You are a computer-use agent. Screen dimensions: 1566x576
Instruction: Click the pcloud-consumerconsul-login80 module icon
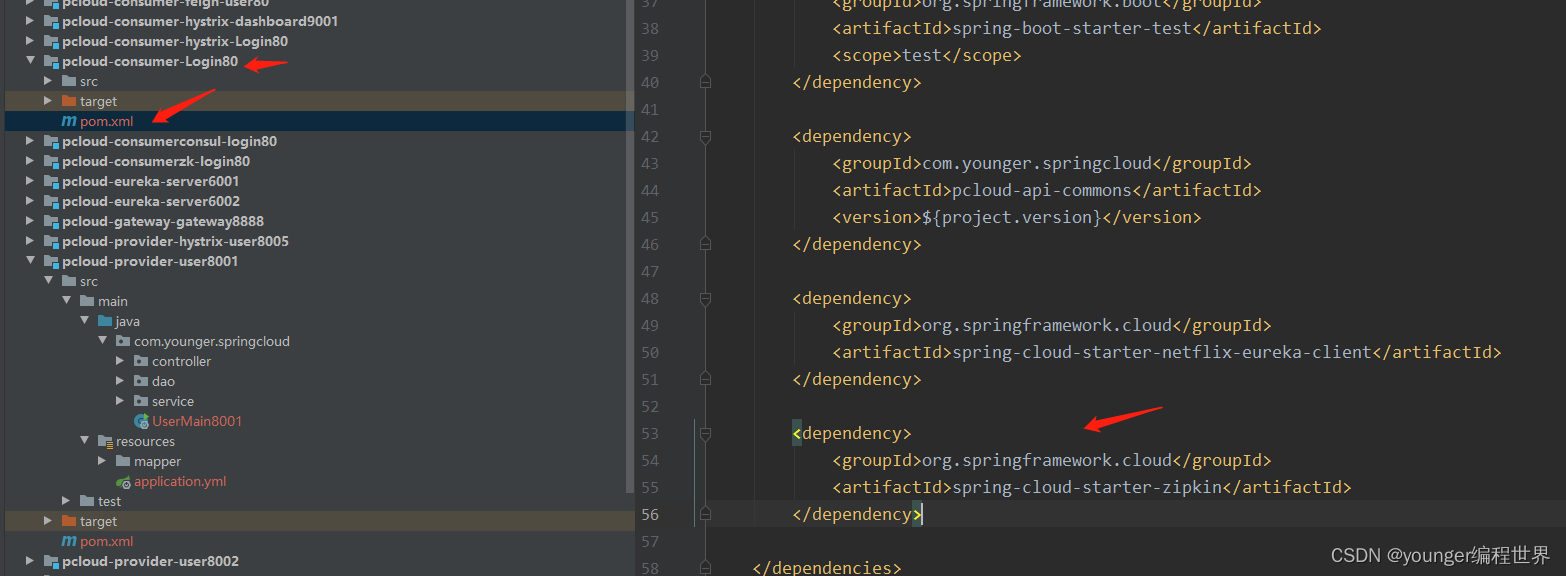(x=51, y=141)
